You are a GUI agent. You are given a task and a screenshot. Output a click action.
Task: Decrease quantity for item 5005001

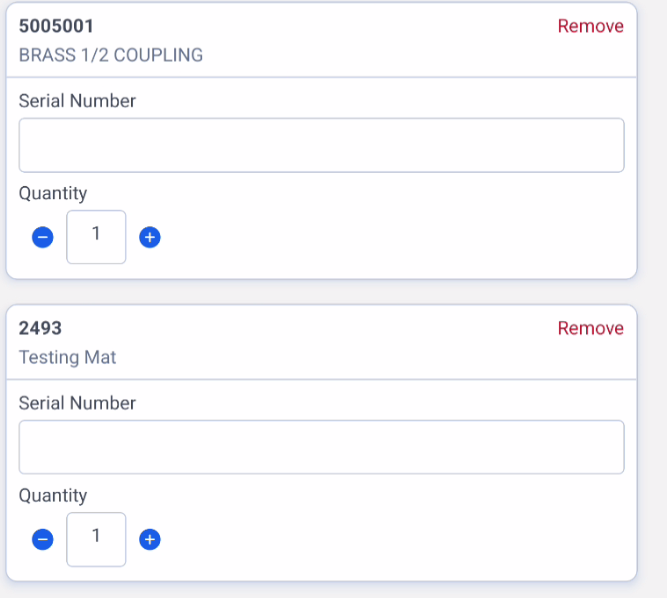click(x=43, y=237)
